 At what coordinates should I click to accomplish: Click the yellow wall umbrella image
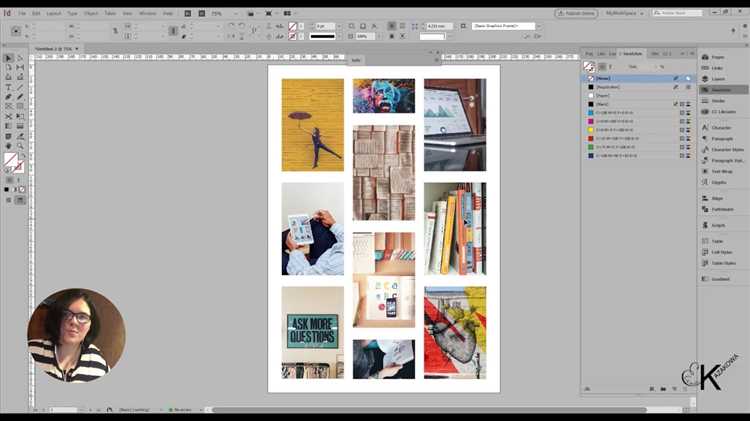pyautogui.click(x=312, y=125)
